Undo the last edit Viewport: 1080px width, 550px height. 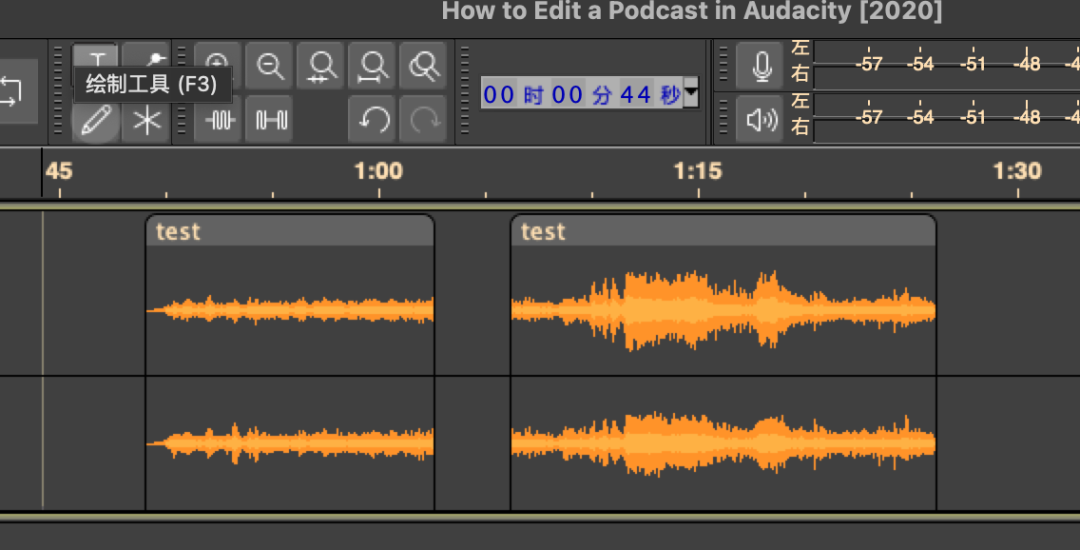[373, 121]
